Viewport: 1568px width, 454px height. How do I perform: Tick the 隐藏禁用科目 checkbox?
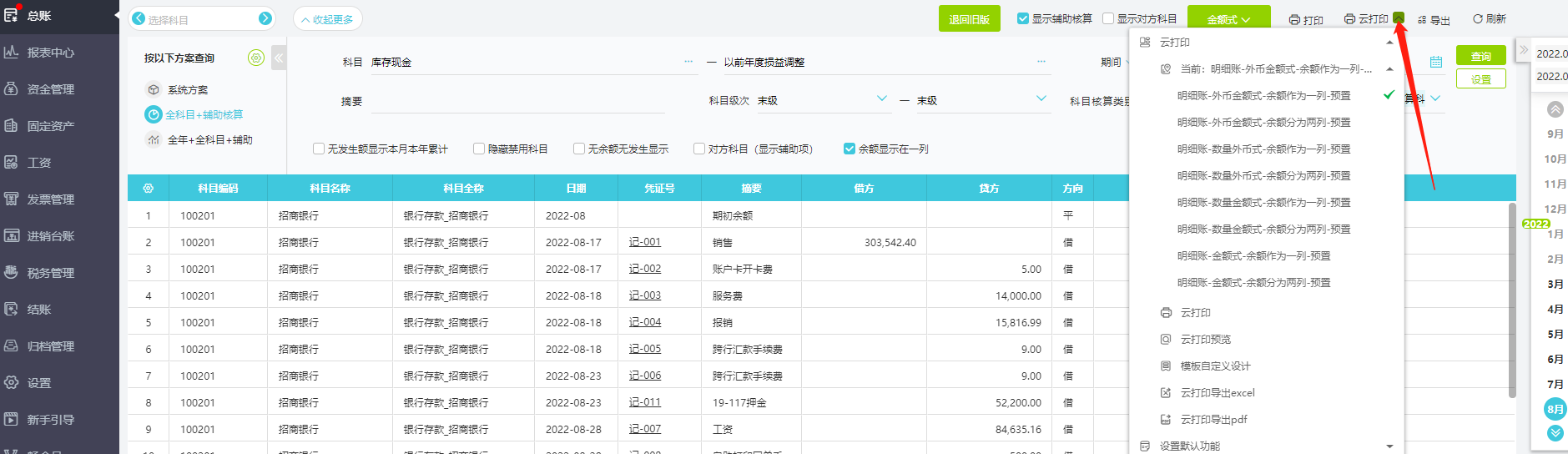(x=479, y=149)
